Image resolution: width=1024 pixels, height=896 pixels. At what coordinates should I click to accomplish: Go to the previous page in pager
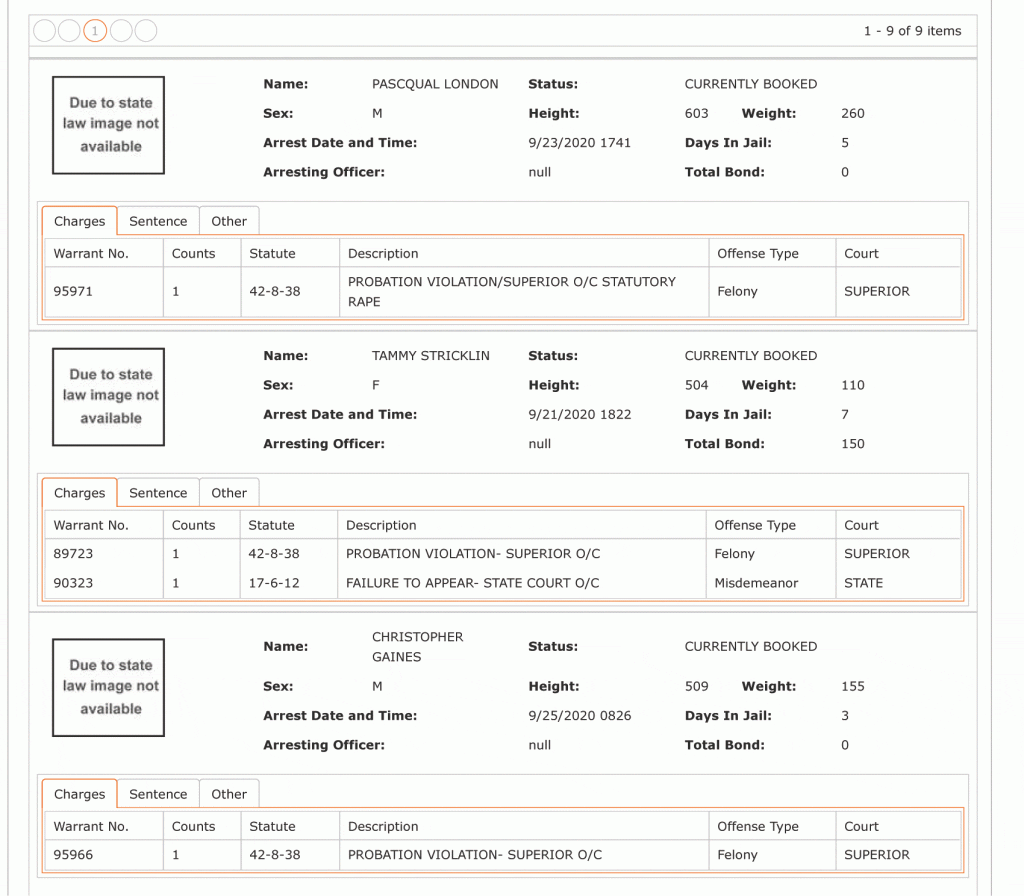[69, 31]
